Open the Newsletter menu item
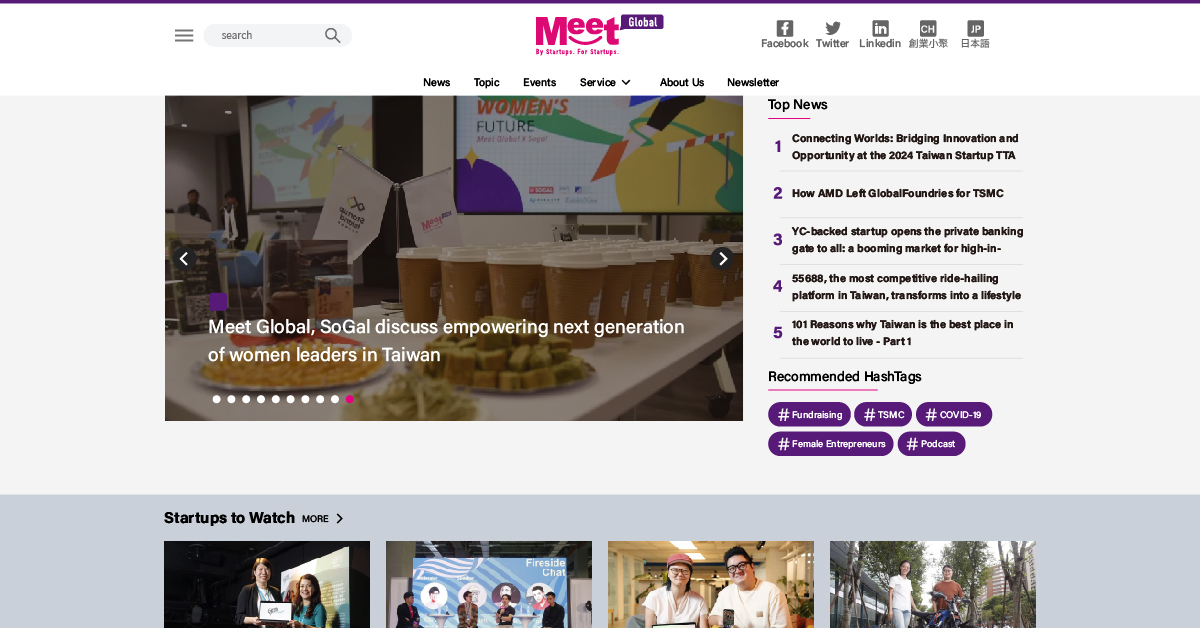Image resolution: width=1200 pixels, height=628 pixels. tap(753, 82)
